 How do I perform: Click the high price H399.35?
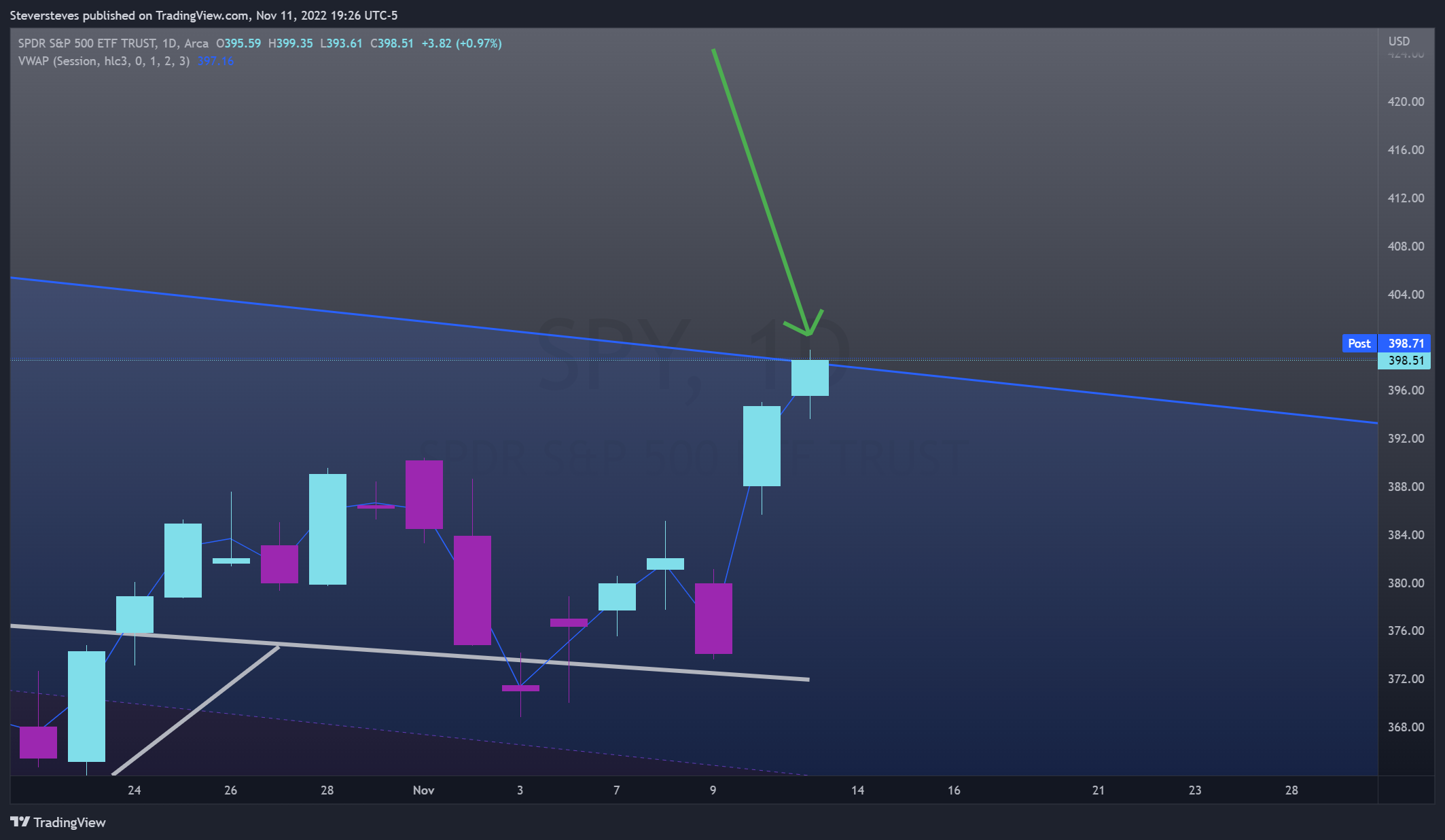(x=291, y=43)
